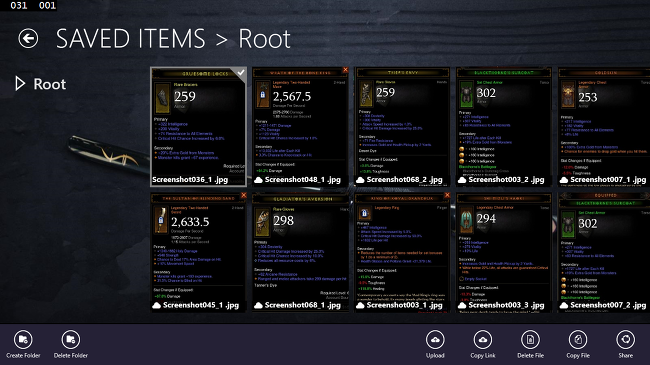The height and width of the screenshot is (365, 650).
Task: Open thumbnail Screenshot048_1.jpg
Action: coord(301,127)
